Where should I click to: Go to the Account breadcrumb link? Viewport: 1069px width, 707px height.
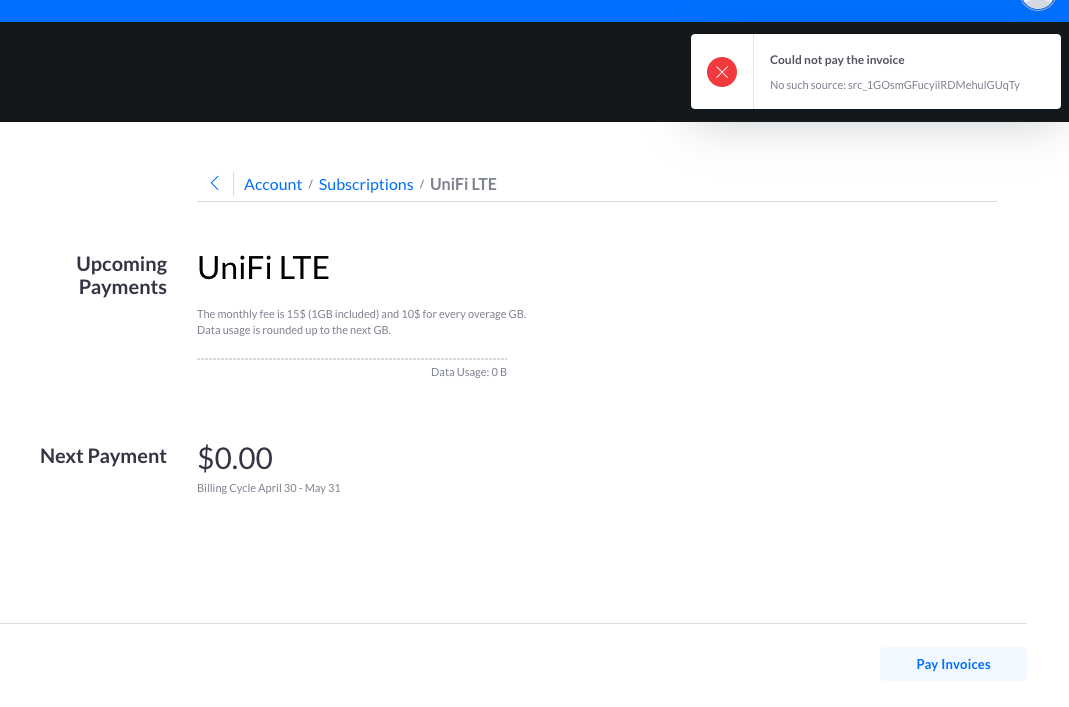tap(273, 184)
